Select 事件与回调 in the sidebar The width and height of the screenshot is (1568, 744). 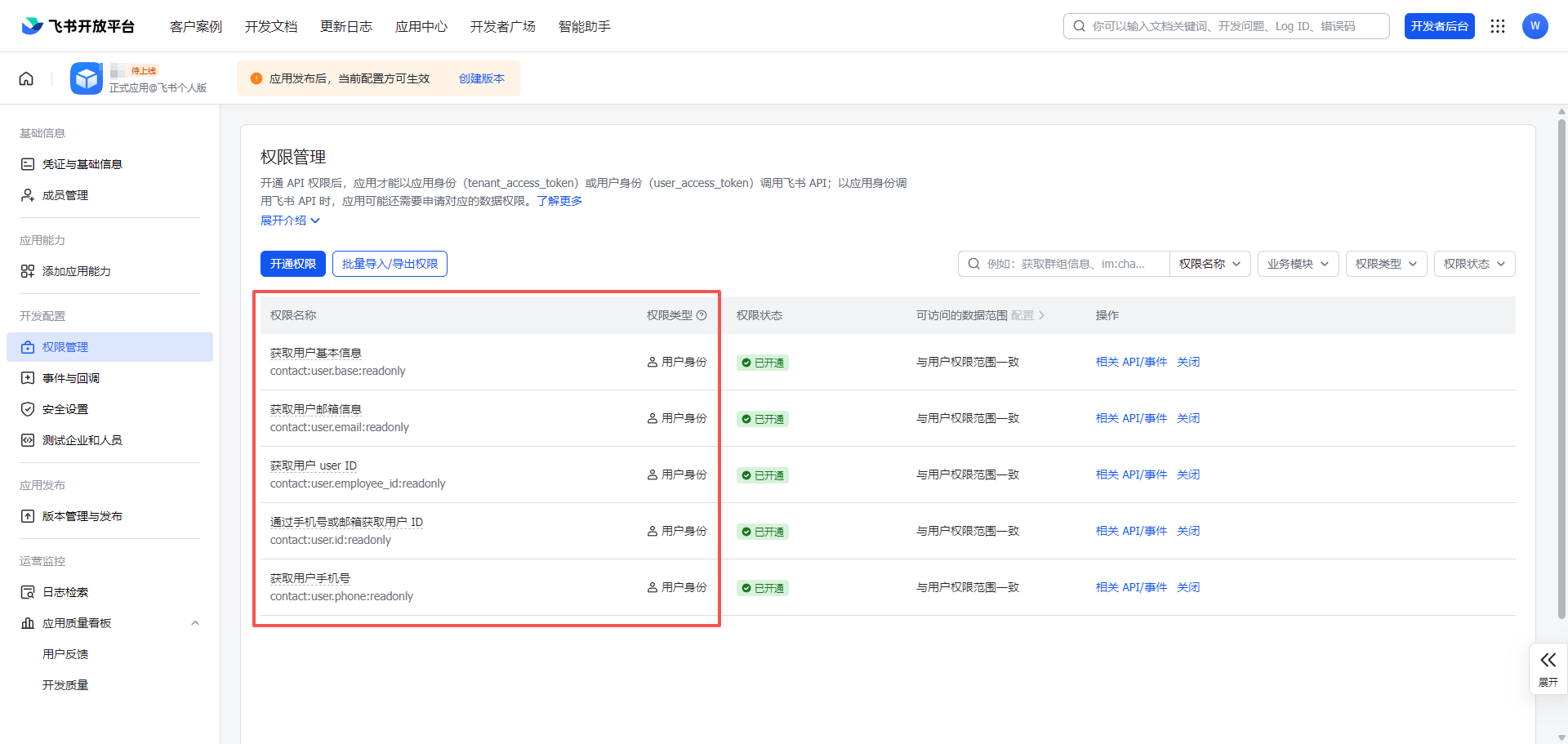coord(71,378)
